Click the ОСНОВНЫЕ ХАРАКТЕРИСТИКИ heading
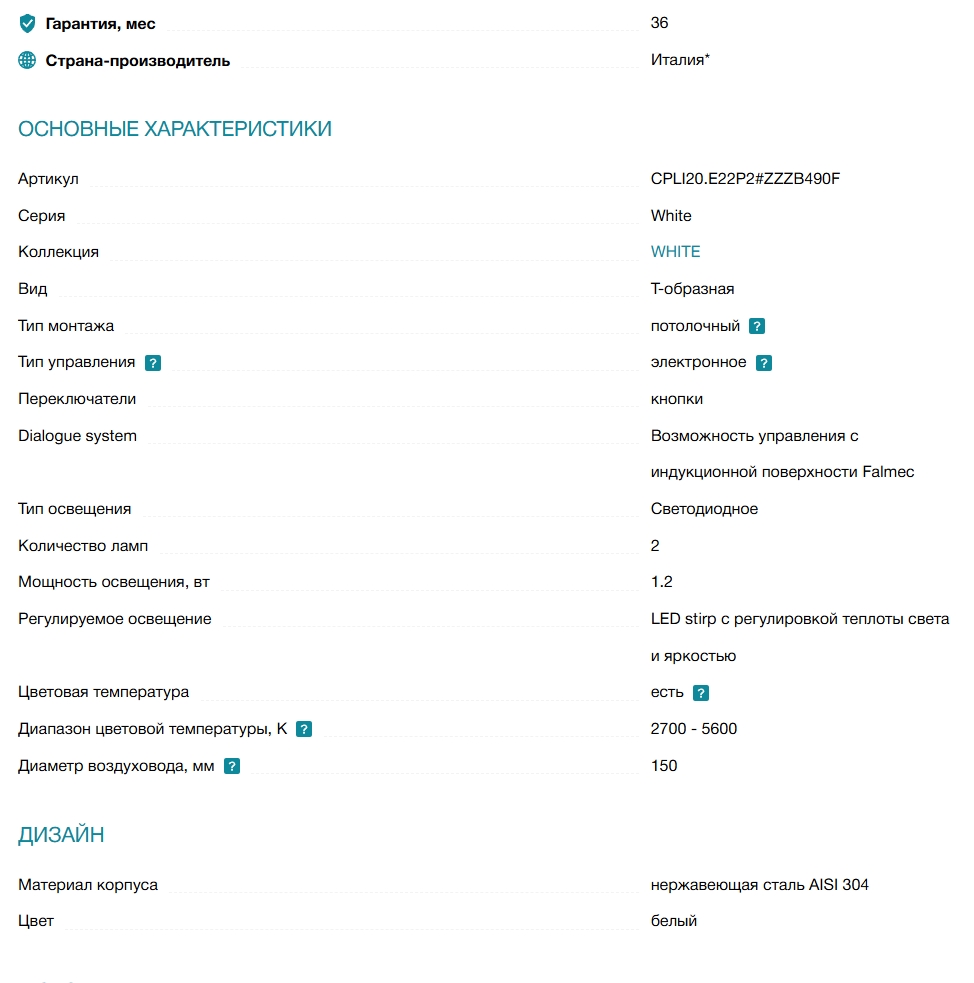Viewport: 974px width, 983px height. 175,129
